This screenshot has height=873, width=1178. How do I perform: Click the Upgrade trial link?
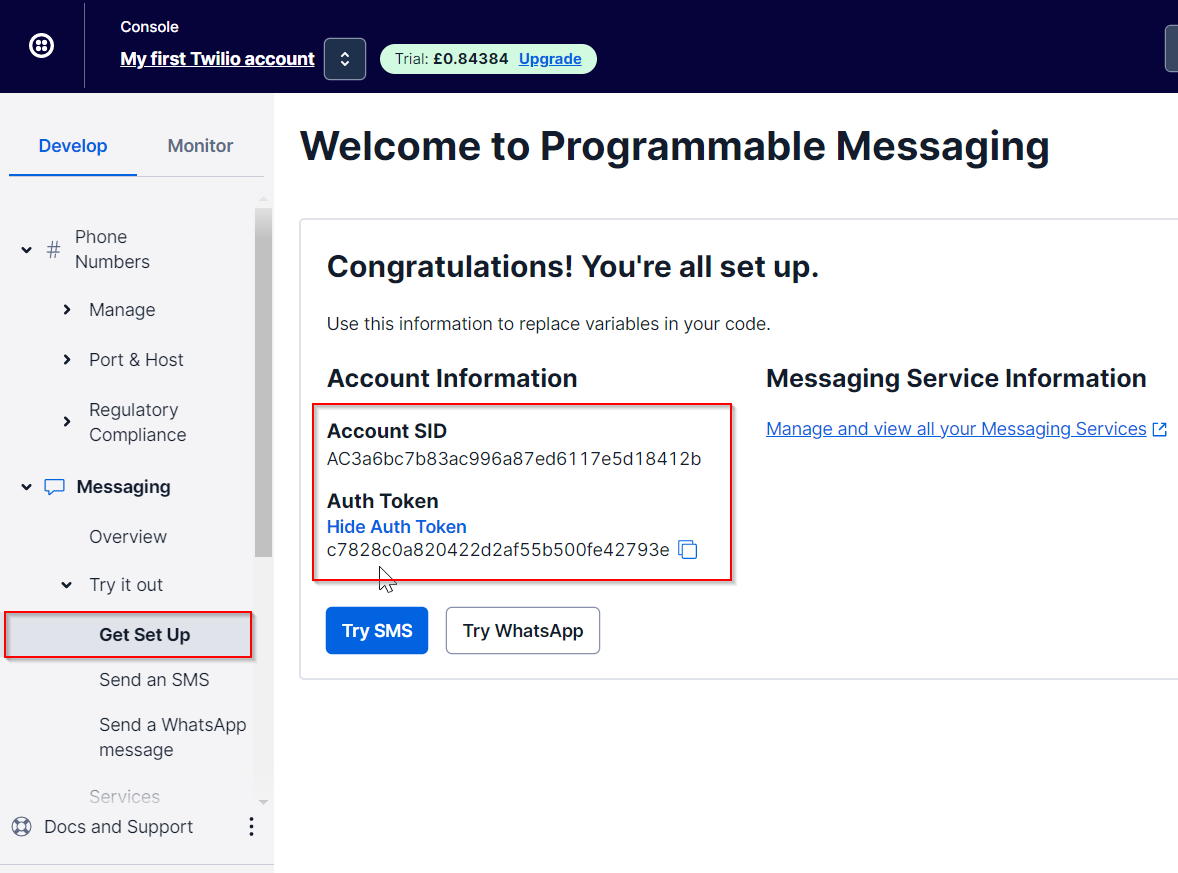click(550, 59)
